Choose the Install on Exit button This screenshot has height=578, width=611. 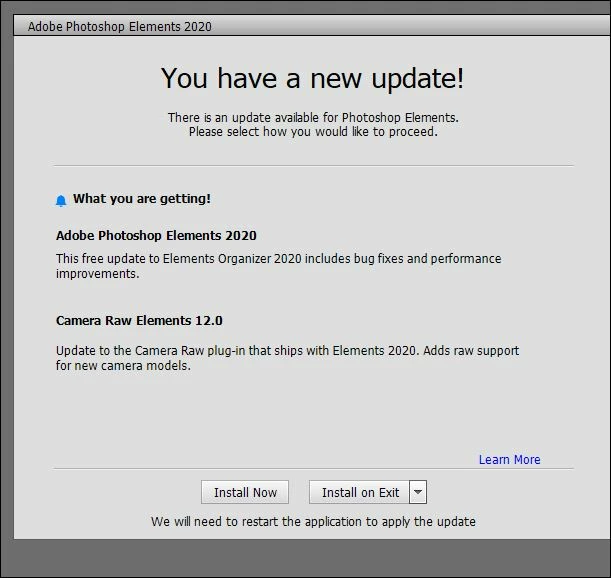[359, 492]
